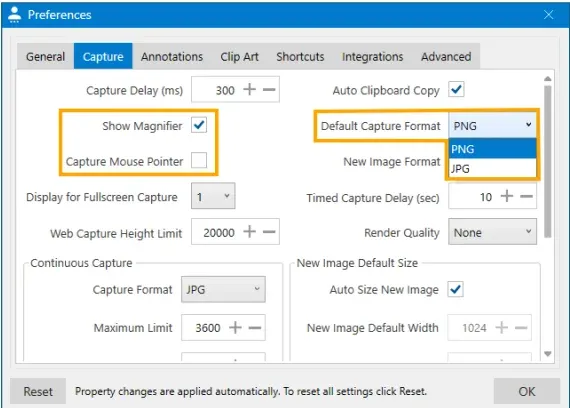Decrease Web Capture Height Limit minus icon
Screen dimensions: 570x408
click(269, 232)
